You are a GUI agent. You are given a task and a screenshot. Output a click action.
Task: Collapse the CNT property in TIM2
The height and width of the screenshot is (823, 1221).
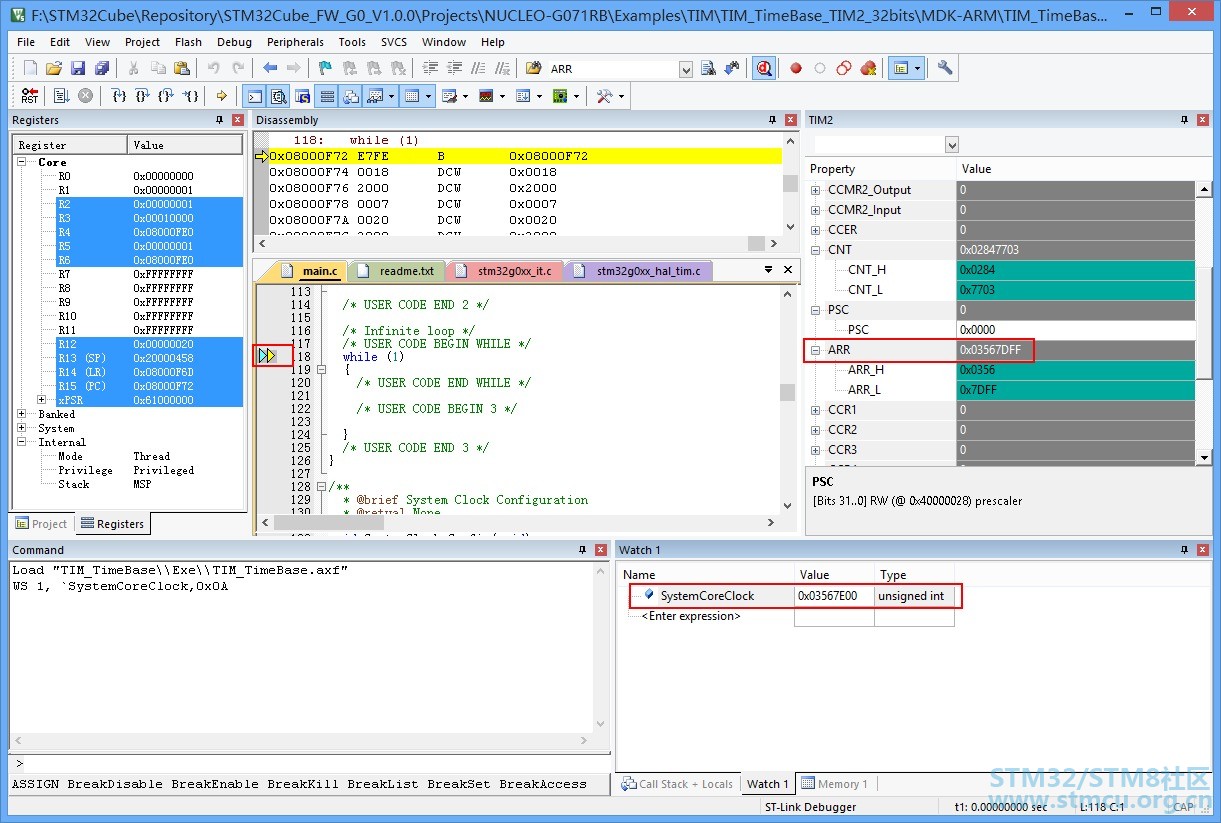tap(816, 250)
